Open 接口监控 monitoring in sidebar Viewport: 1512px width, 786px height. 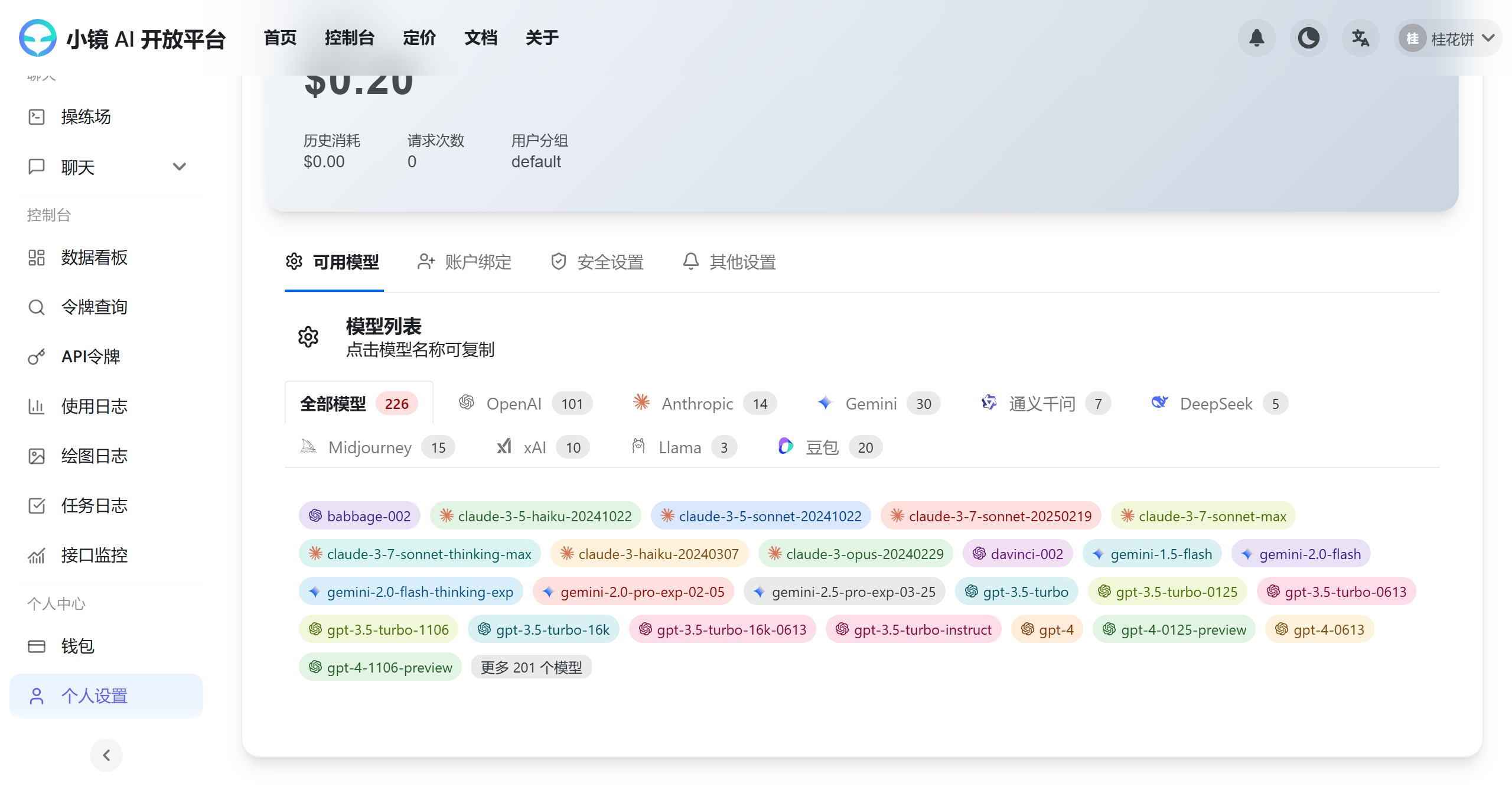pos(106,556)
